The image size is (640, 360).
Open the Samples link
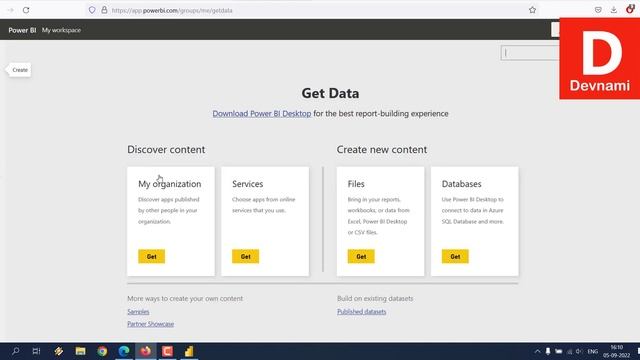(x=138, y=311)
